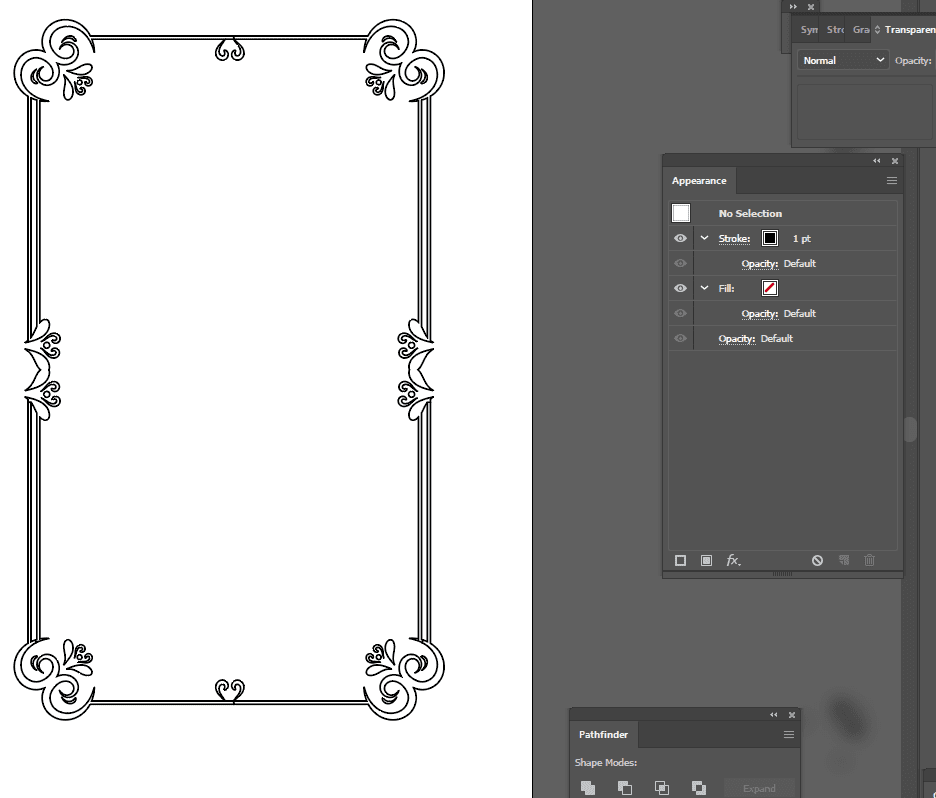
Task: Click the Shape Modes: label in Pathfinder
Action: 606,762
